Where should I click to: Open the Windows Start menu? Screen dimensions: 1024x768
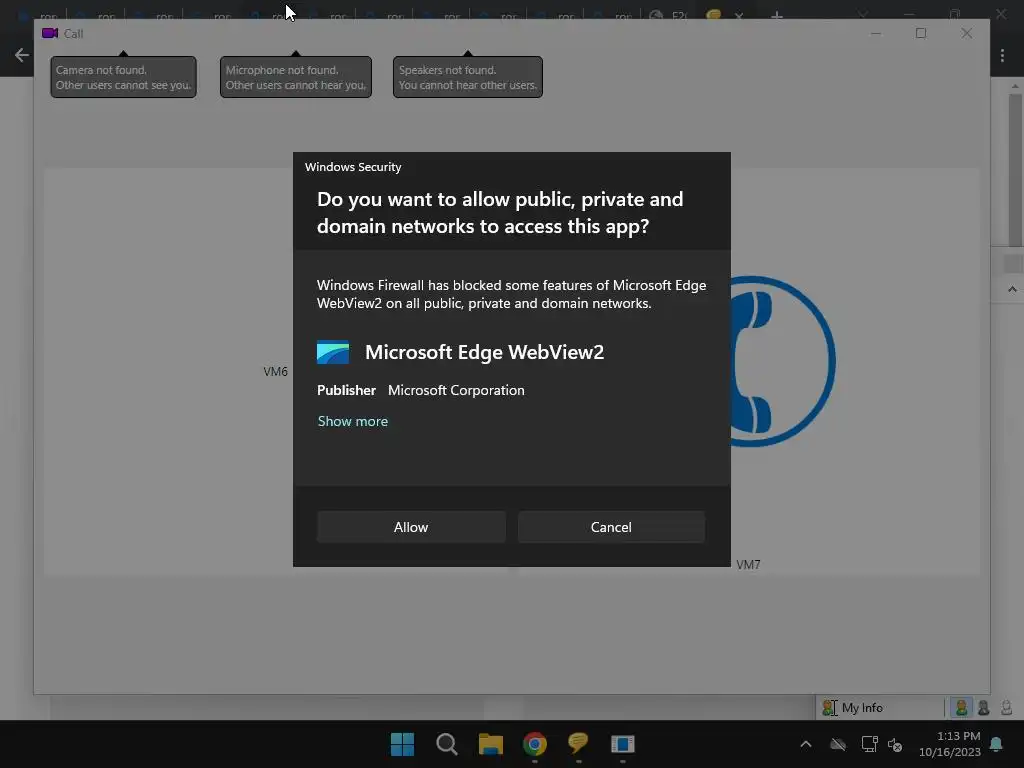coord(402,744)
